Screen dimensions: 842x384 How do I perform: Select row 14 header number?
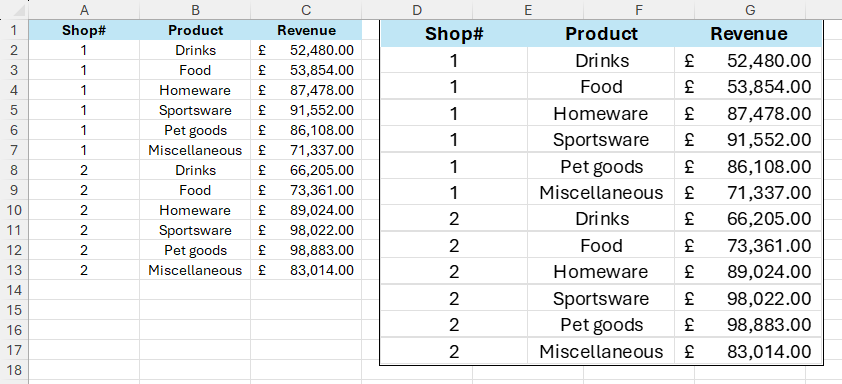coord(14,290)
